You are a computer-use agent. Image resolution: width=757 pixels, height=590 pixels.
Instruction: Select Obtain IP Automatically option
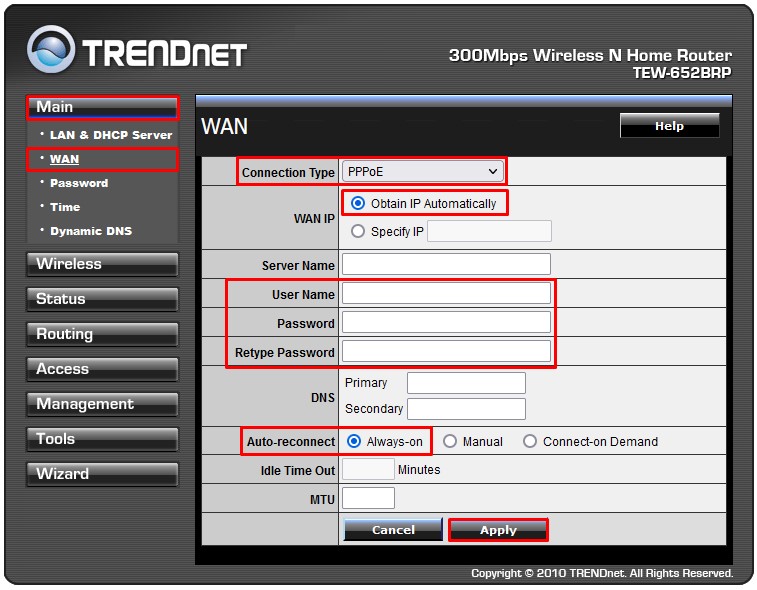358,203
